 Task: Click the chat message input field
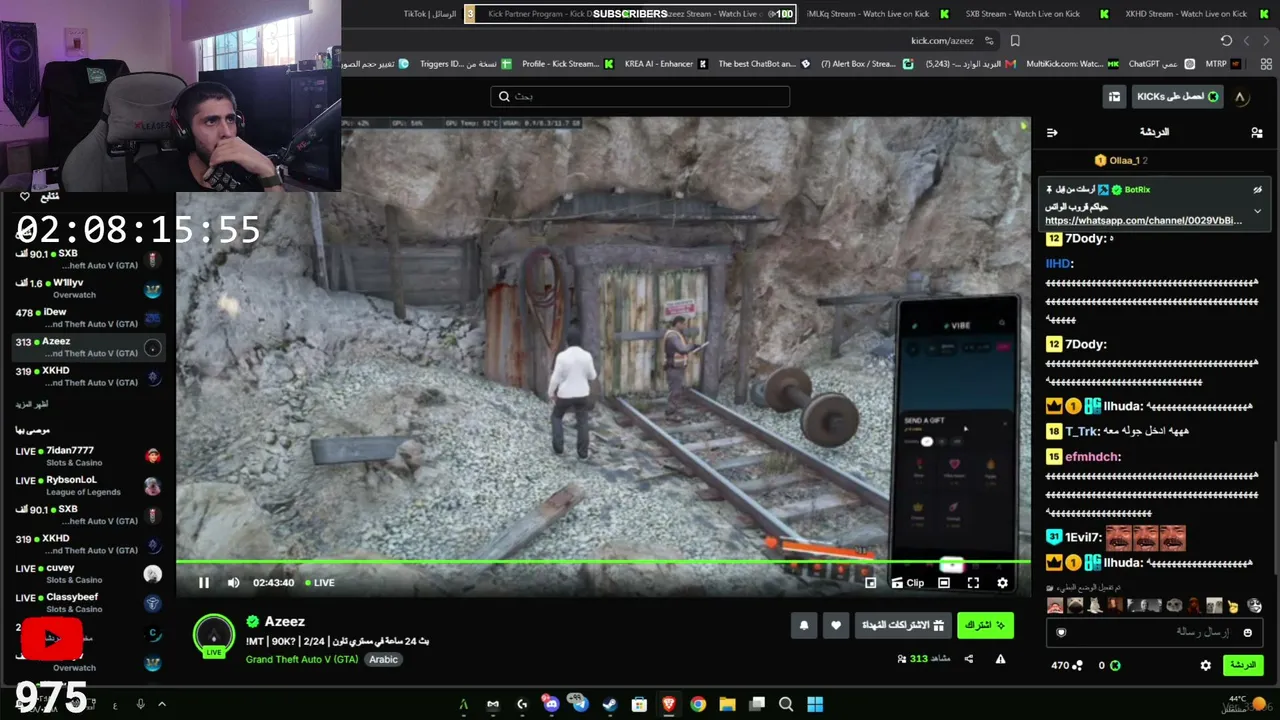click(x=1154, y=632)
